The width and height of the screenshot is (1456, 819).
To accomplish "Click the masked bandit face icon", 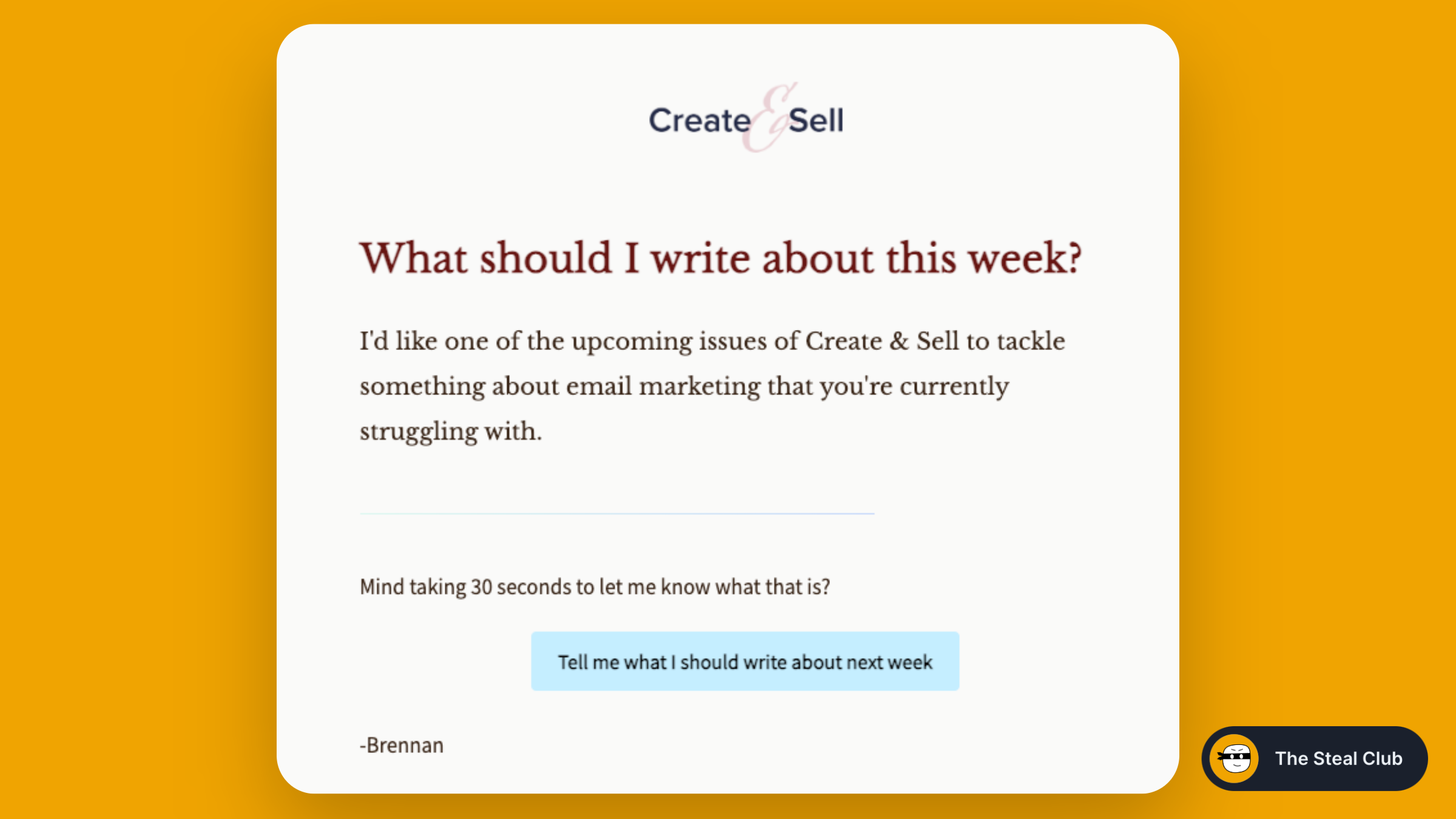I will [1235, 758].
